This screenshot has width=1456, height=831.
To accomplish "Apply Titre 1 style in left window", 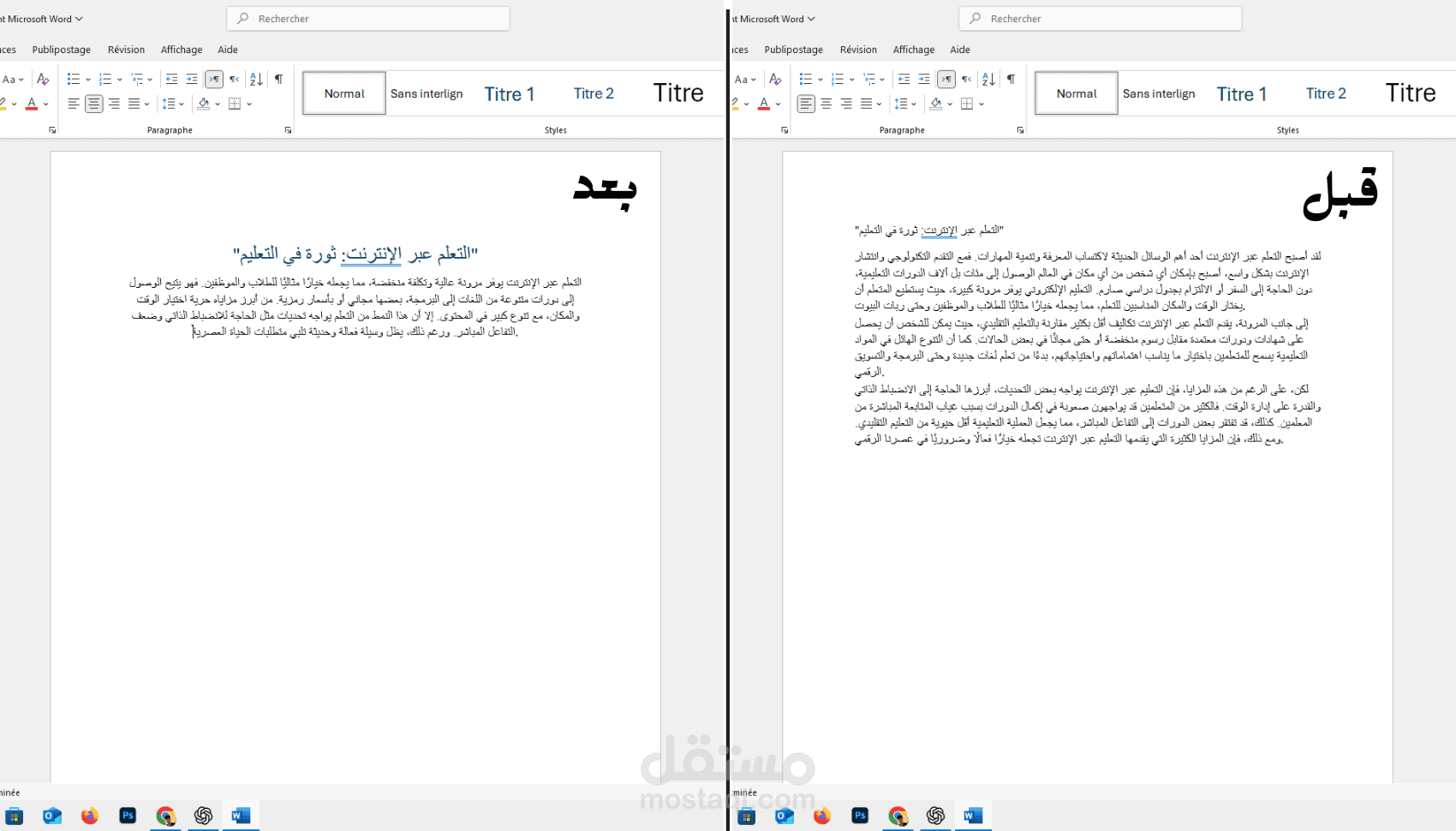I will (510, 93).
